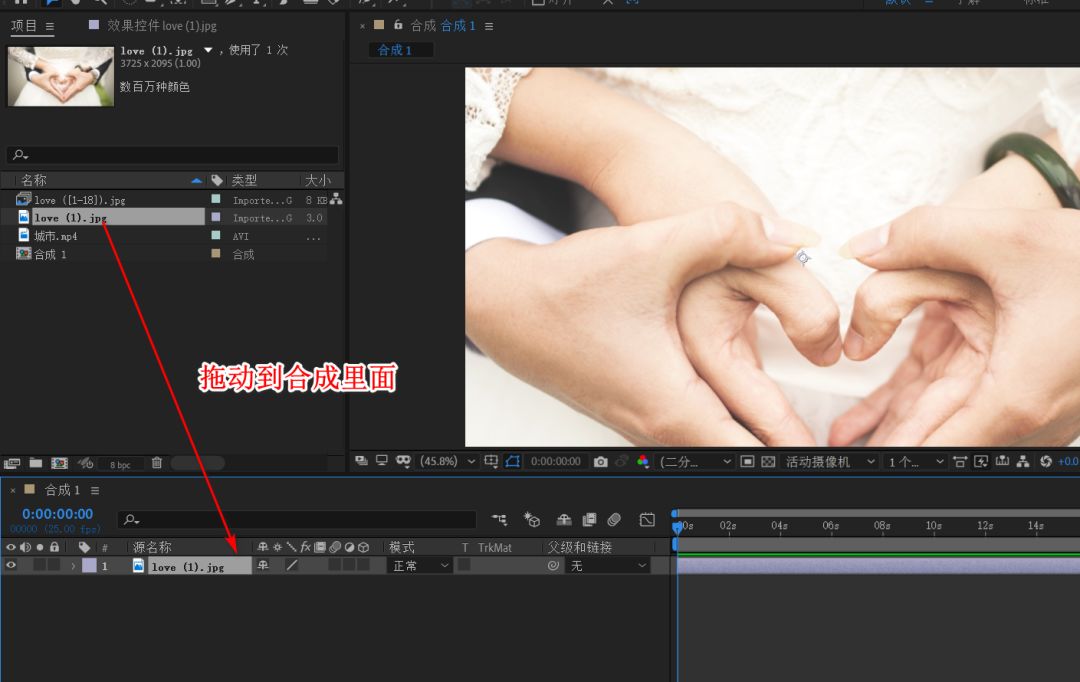Take a snapshot with the camera icon

600,461
